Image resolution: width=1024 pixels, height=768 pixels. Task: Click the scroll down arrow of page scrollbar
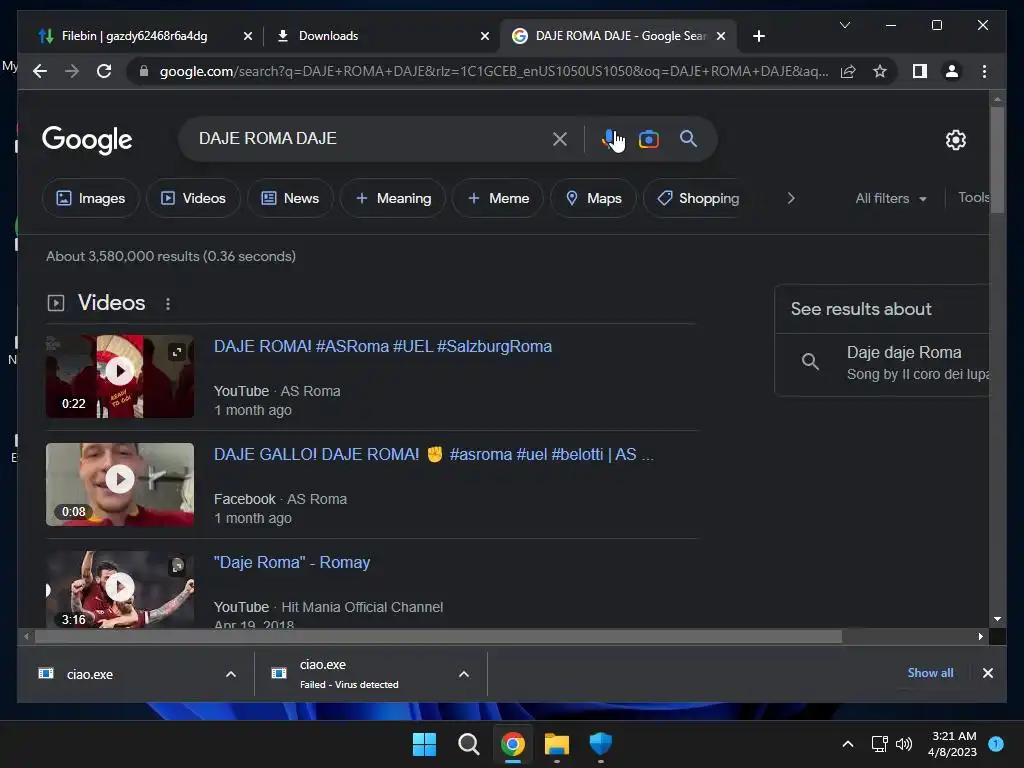(997, 618)
